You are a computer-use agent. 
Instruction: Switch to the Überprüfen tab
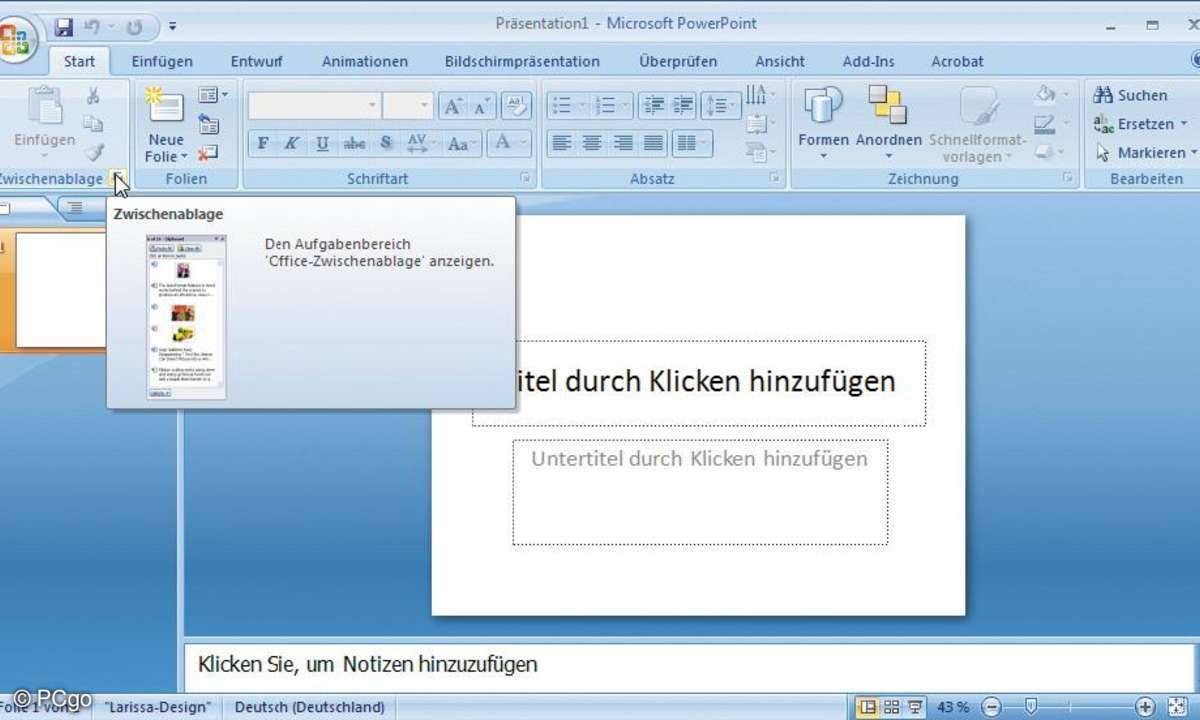(678, 62)
